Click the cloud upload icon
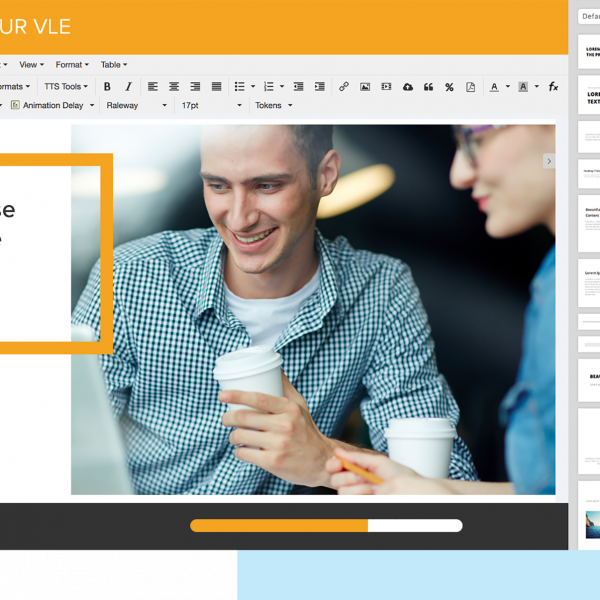 [x=408, y=87]
